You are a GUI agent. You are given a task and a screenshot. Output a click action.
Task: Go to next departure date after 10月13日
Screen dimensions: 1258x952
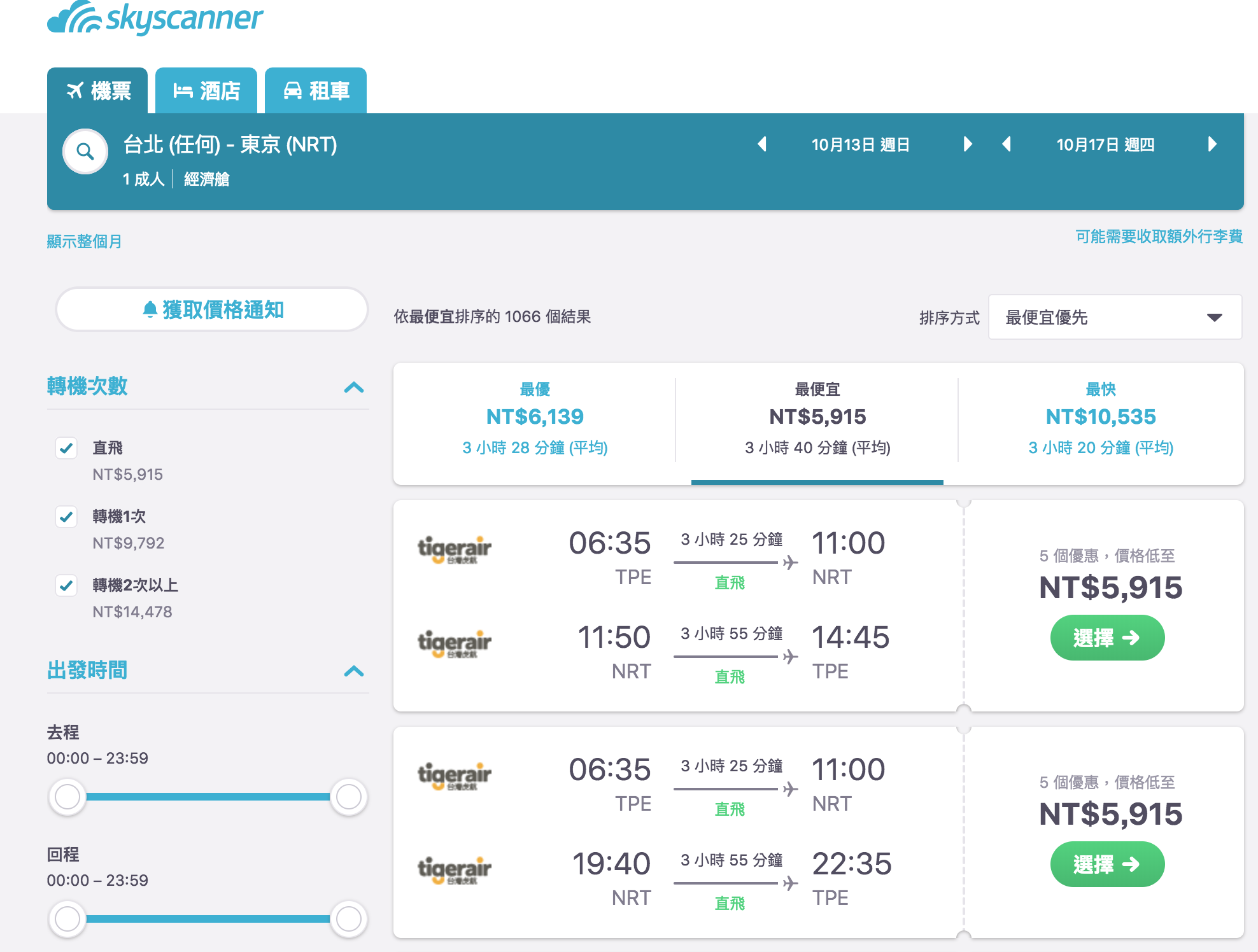point(968,144)
